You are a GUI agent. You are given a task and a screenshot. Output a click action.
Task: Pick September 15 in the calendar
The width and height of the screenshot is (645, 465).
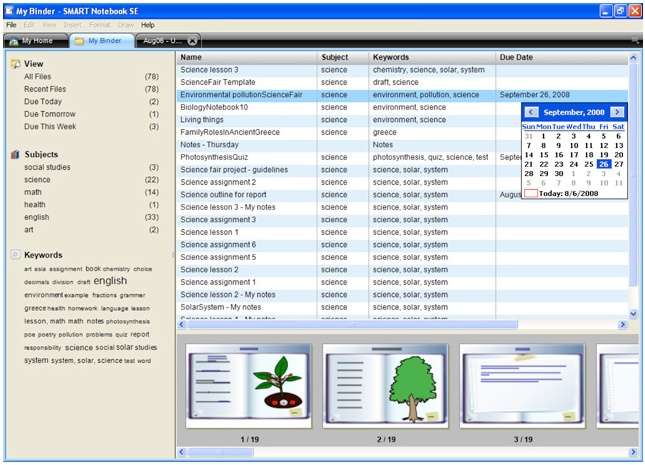point(543,155)
